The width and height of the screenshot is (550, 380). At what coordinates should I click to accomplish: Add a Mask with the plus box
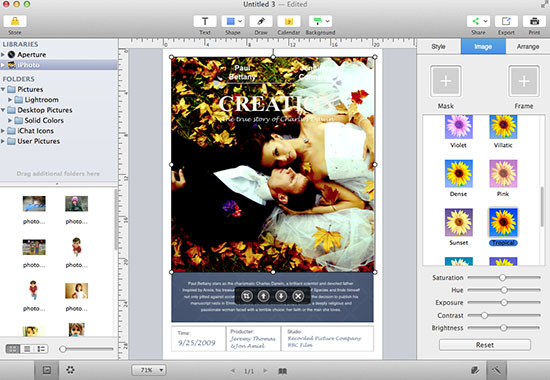(445, 81)
